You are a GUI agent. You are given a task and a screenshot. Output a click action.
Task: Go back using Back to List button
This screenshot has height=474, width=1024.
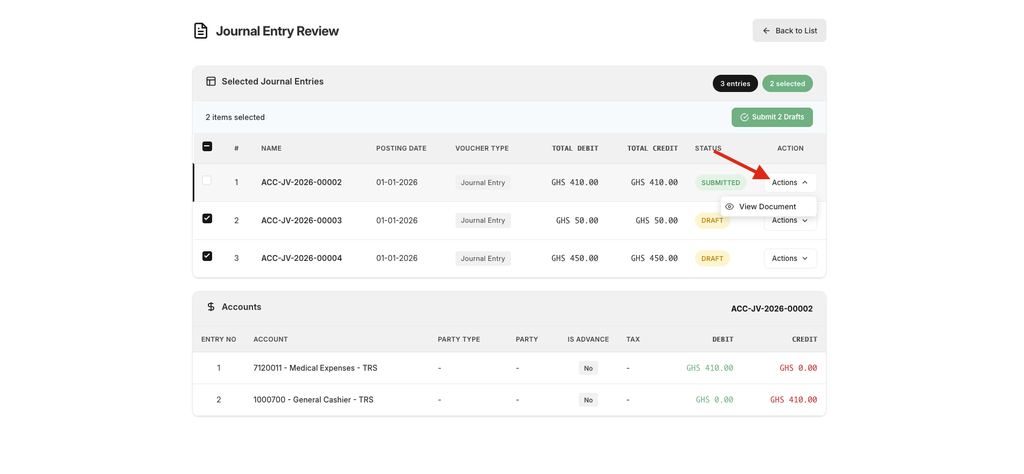[789, 31]
